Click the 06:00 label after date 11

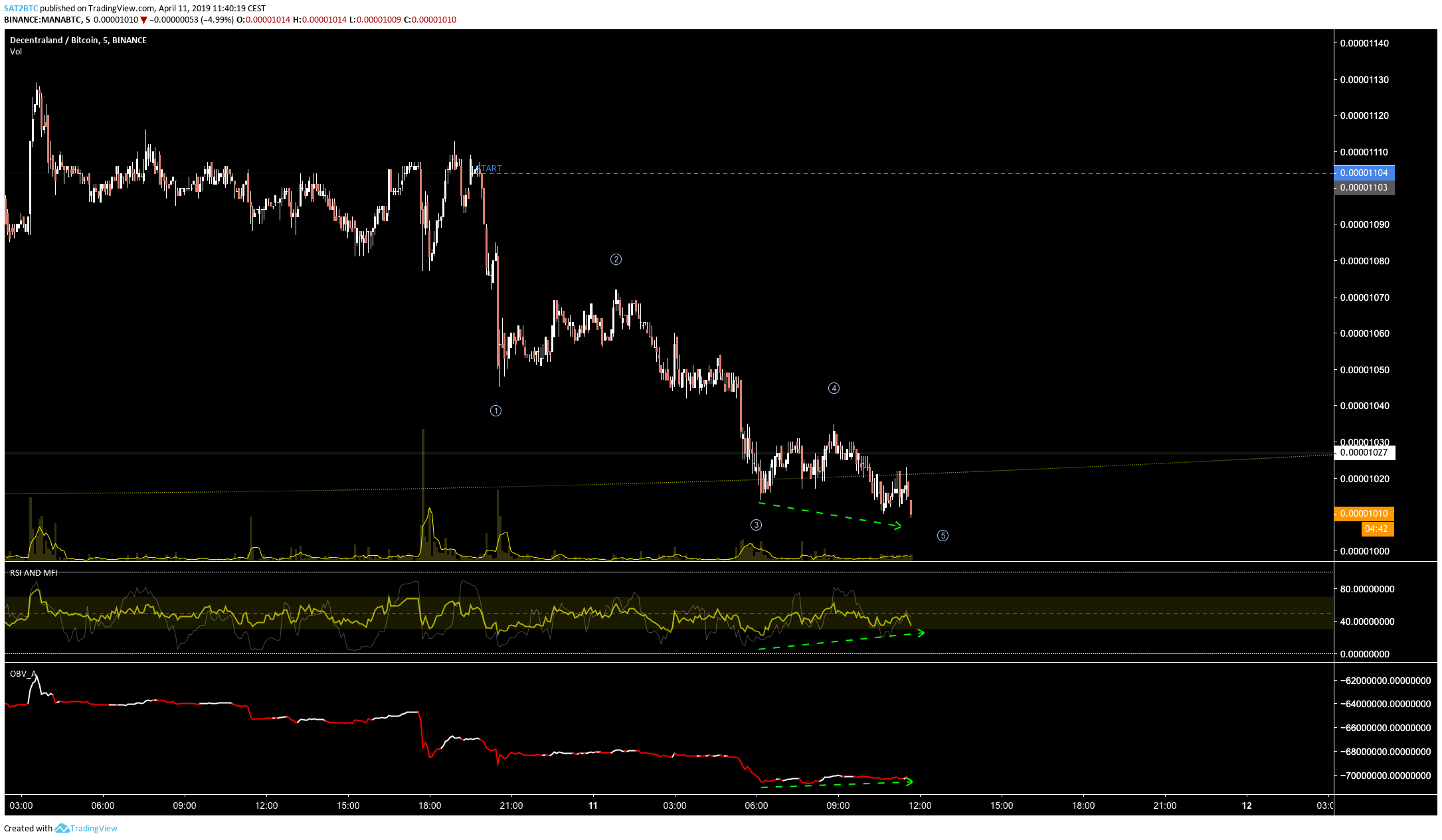click(x=757, y=805)
